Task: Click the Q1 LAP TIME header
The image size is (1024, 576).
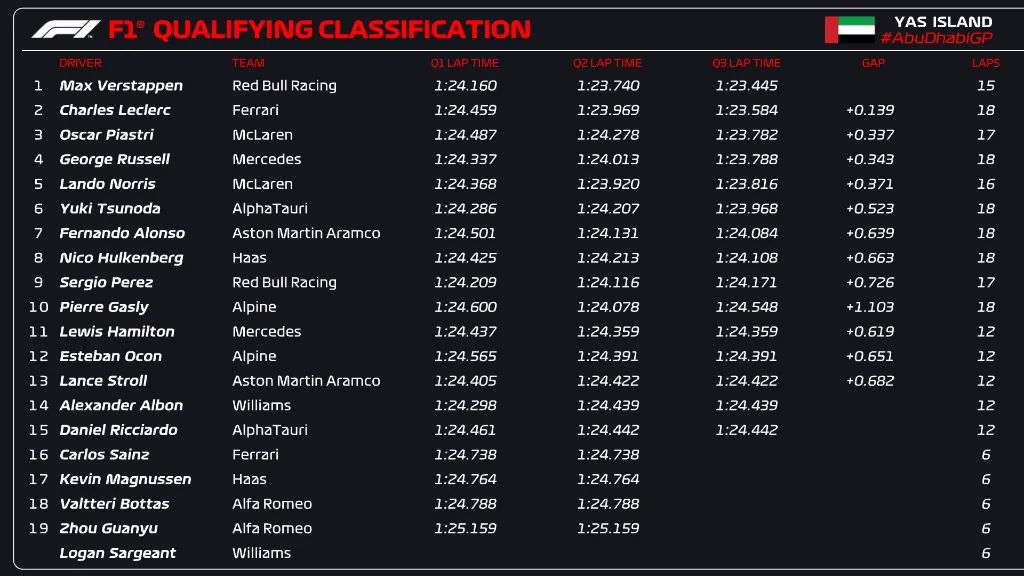Action: (465, 63)
